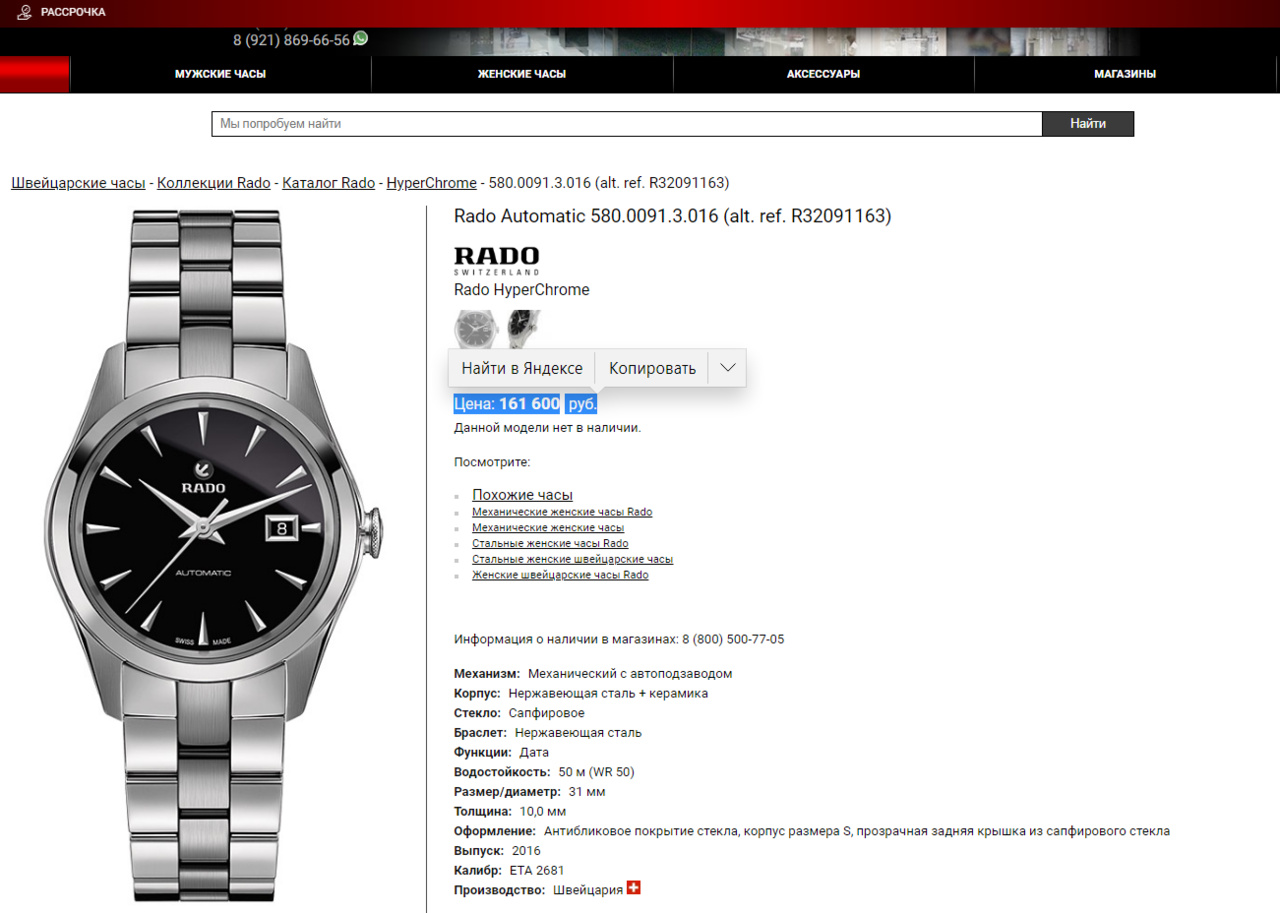Follow the Швейцарские часы breadcrumb link
1280x913 pixels.
(x=78, y=183)
